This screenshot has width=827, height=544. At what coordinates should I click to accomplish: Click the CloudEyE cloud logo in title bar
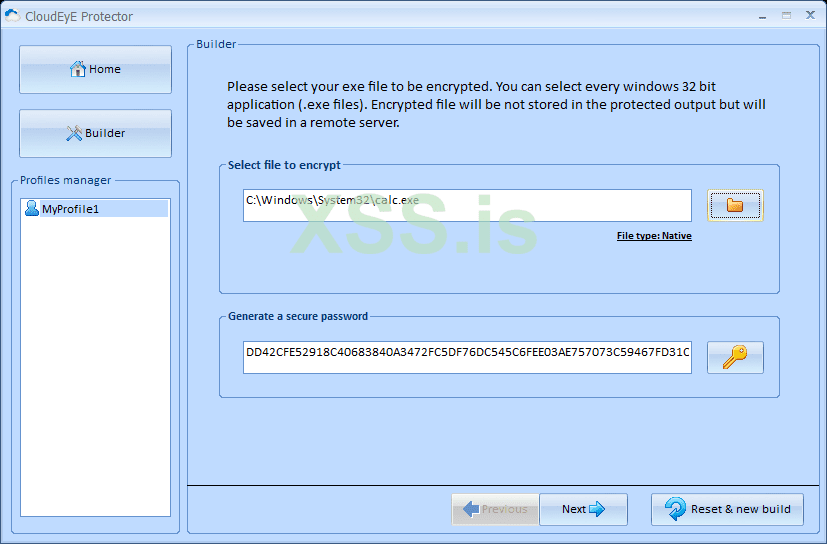[x=13, y=16]
